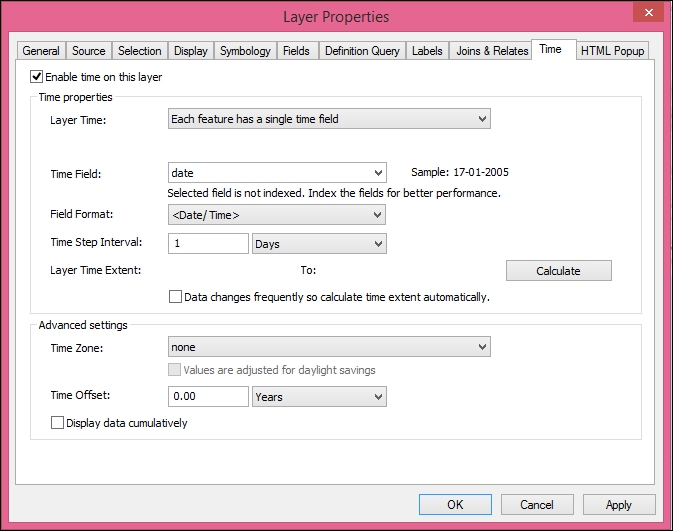Screen dimensions: 673x531
Task: Toggle automatic time extent calculation checkbox
Action: point(176,297)
